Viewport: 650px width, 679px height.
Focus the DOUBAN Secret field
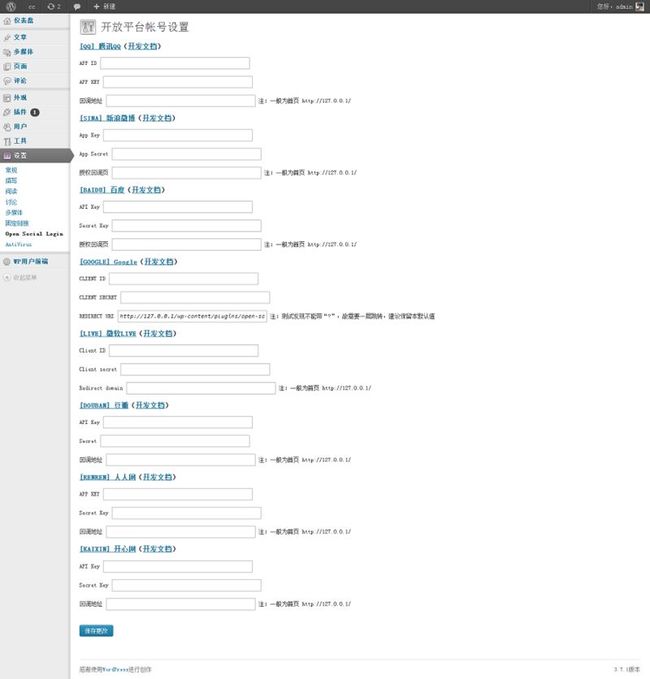[x=175, y=441]
